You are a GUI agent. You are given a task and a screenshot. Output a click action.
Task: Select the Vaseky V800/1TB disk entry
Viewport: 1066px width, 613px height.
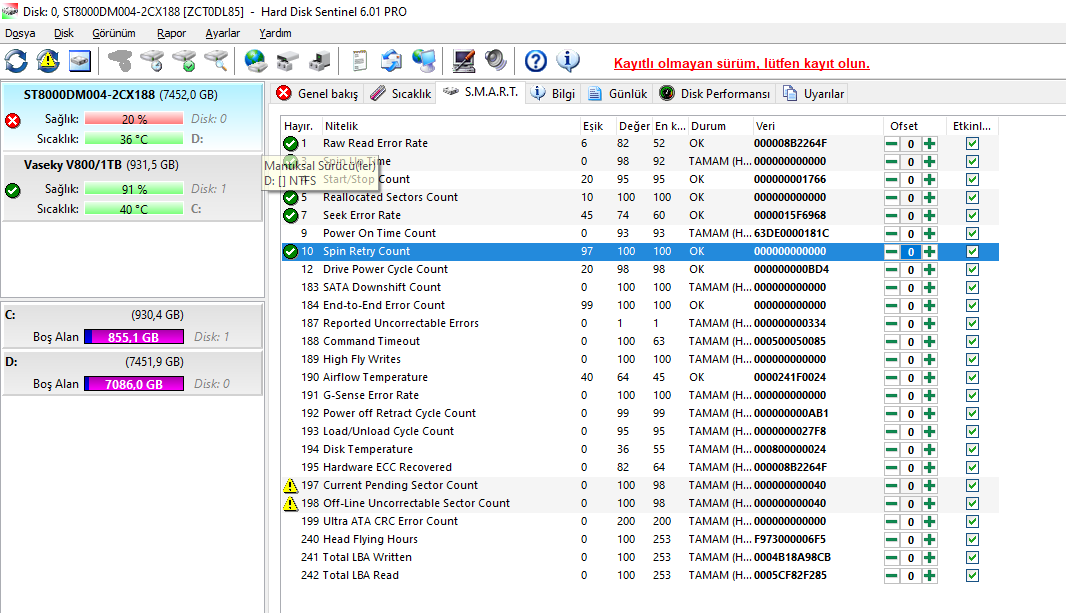pos(133,188)
